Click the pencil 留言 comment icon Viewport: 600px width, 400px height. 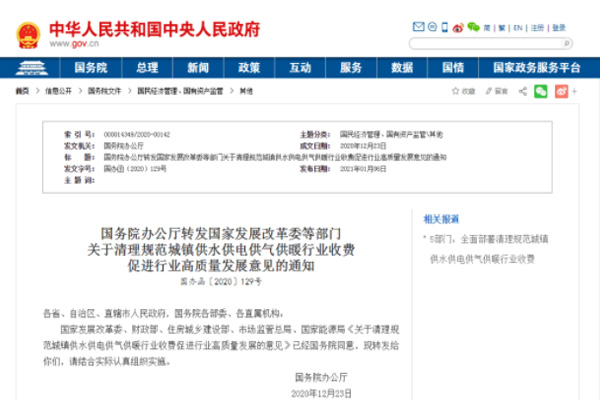pos(496,91)
